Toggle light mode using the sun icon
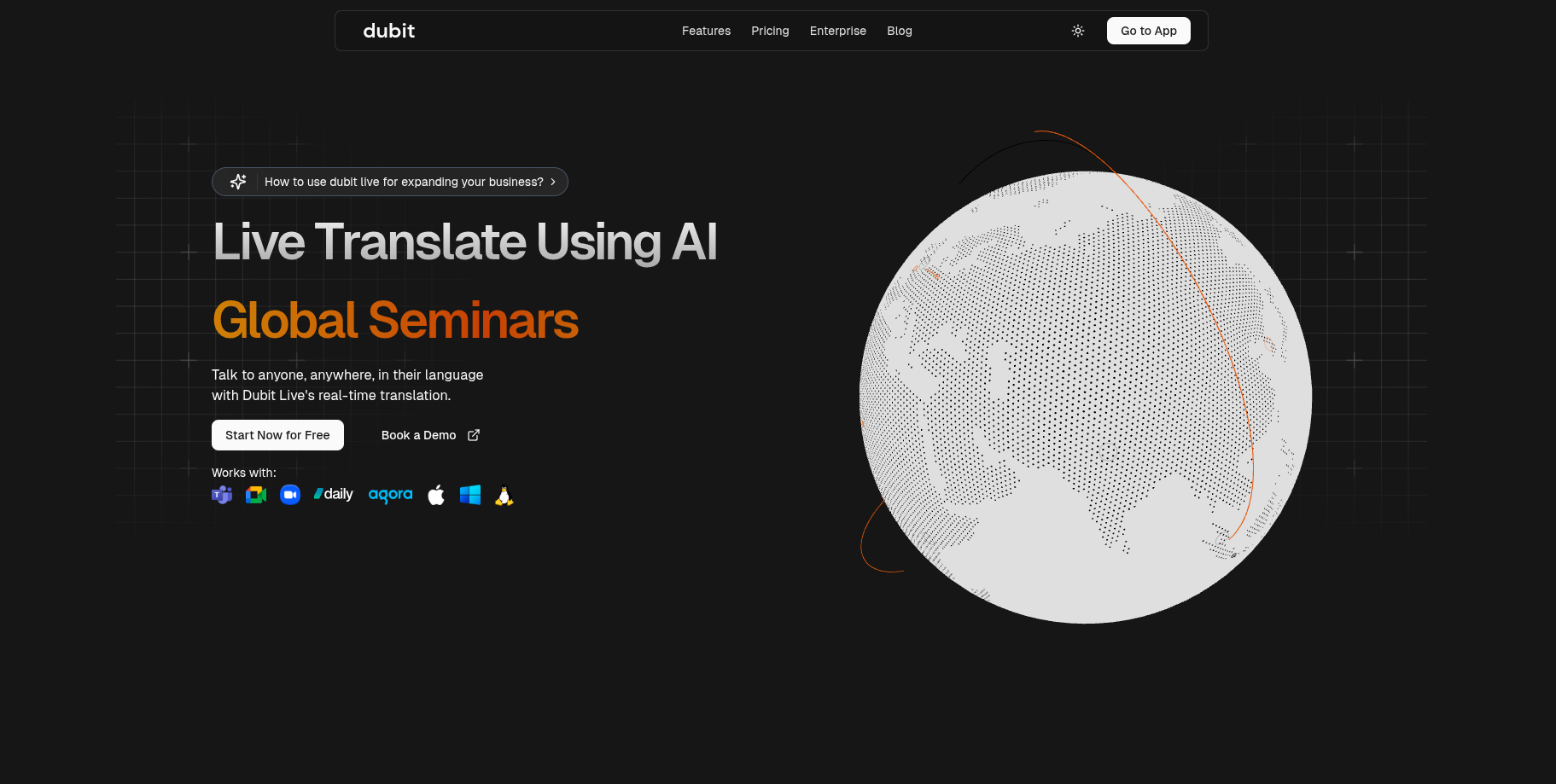The image size is (1556, 784). pos(1077,31)
